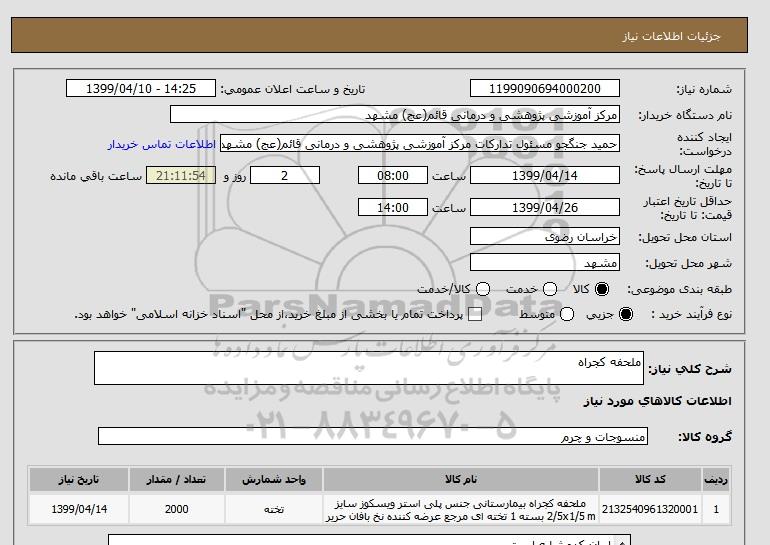The width and height of the screenshot is (770, 545).
Task: Click the response deadline date 1399/04/14 field
Action: pyautogui.click(x=545, y=175)
